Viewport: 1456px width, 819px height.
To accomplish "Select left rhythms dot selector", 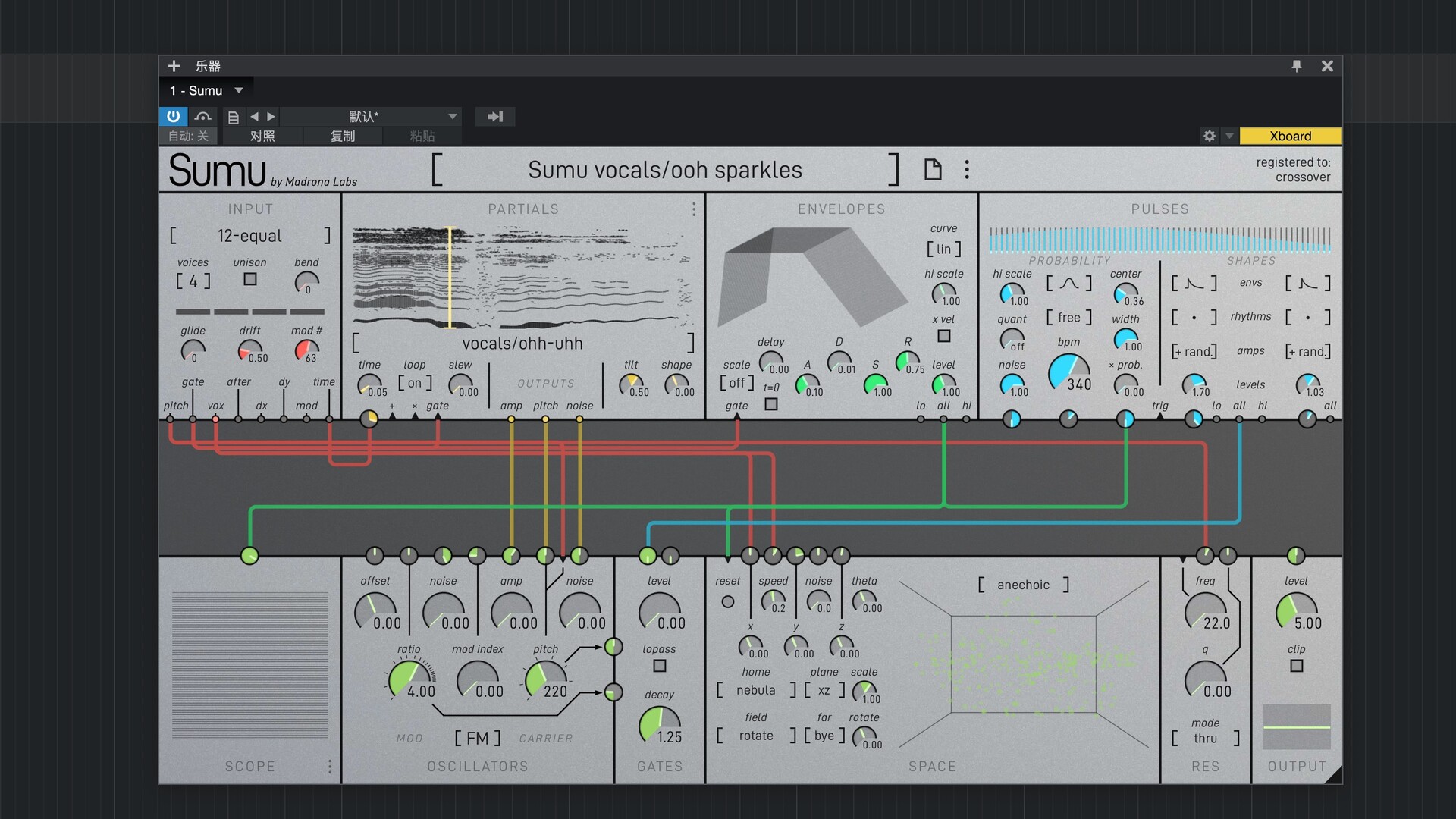I will tap(1194, 318).
